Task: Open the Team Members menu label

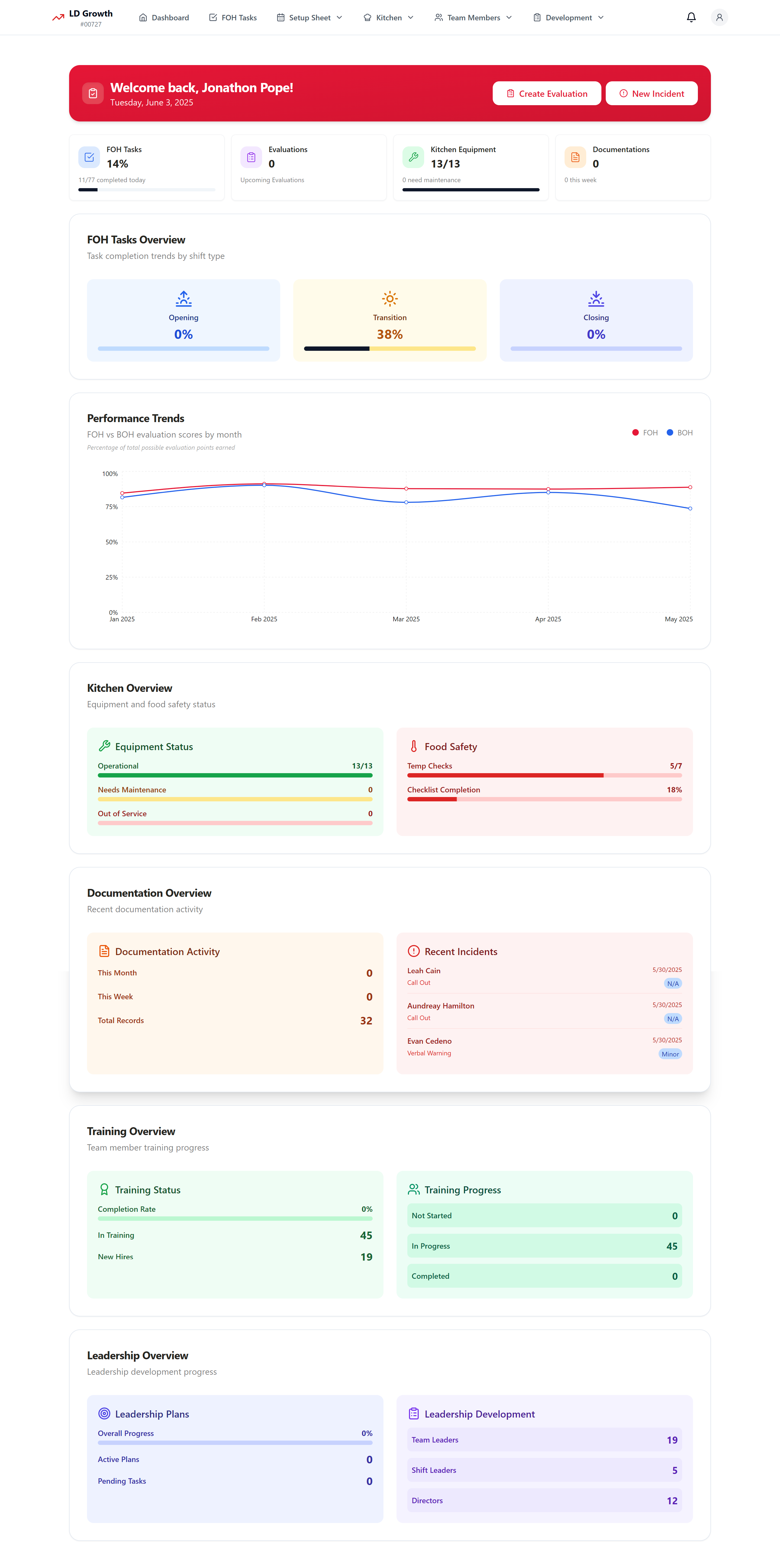Action: (474, 18)
